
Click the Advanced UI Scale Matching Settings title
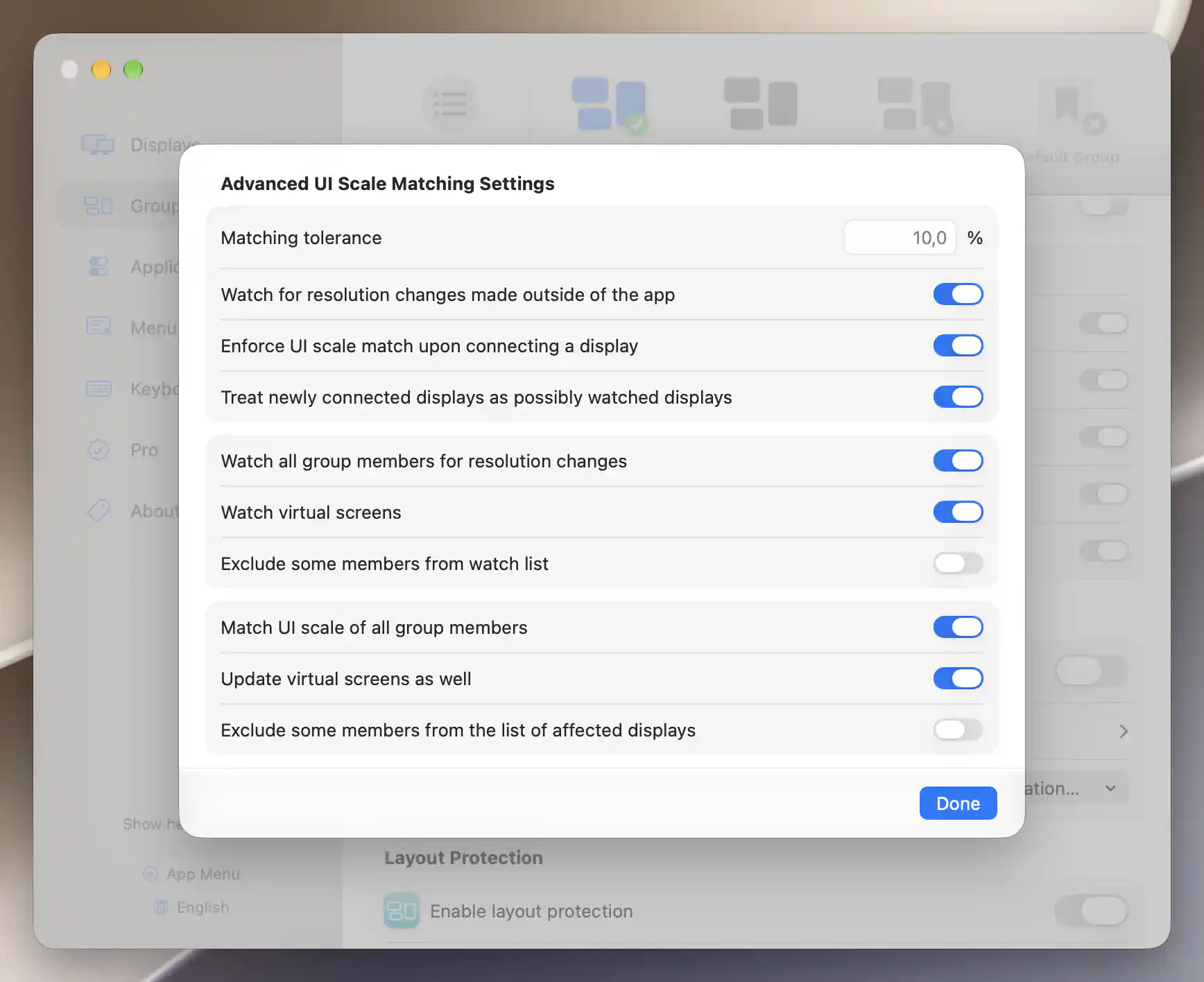click(388, 184)
